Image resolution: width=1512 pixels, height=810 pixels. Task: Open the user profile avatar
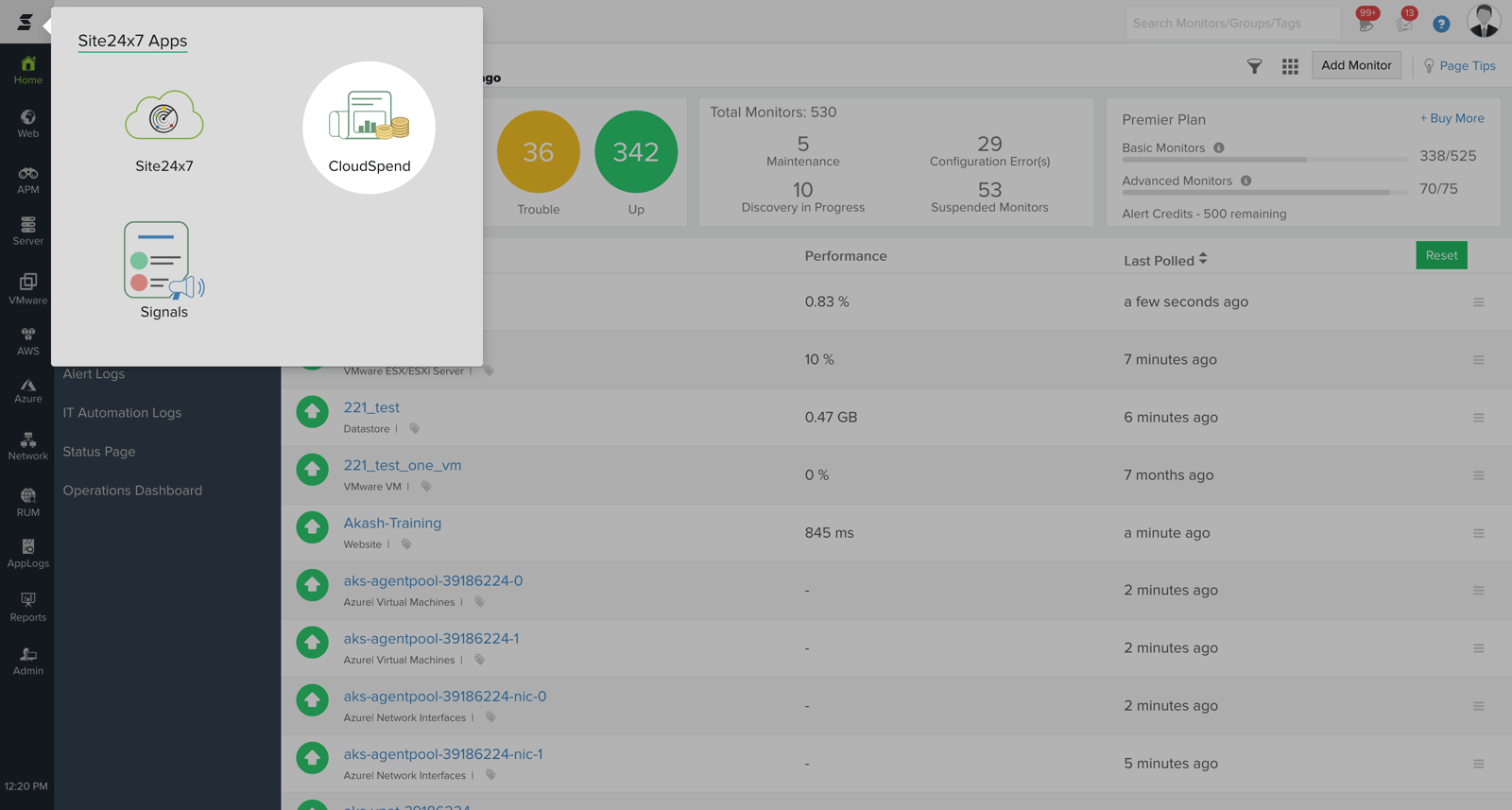pos(1484,21)
